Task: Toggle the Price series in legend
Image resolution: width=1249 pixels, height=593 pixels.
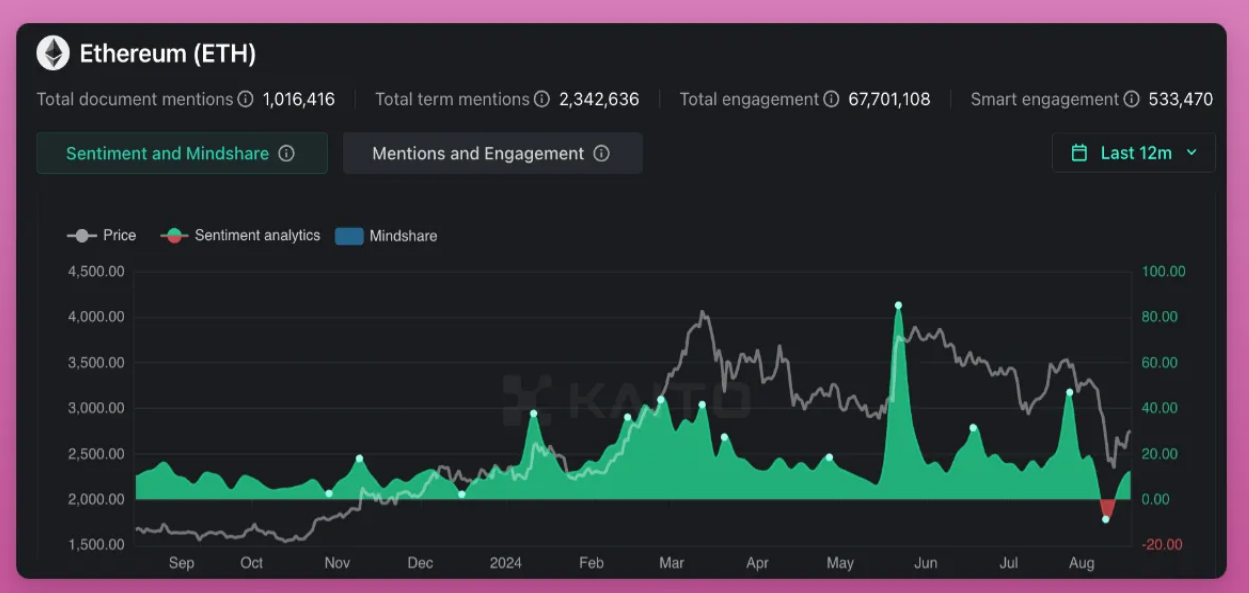Action: tap(101, 235)
